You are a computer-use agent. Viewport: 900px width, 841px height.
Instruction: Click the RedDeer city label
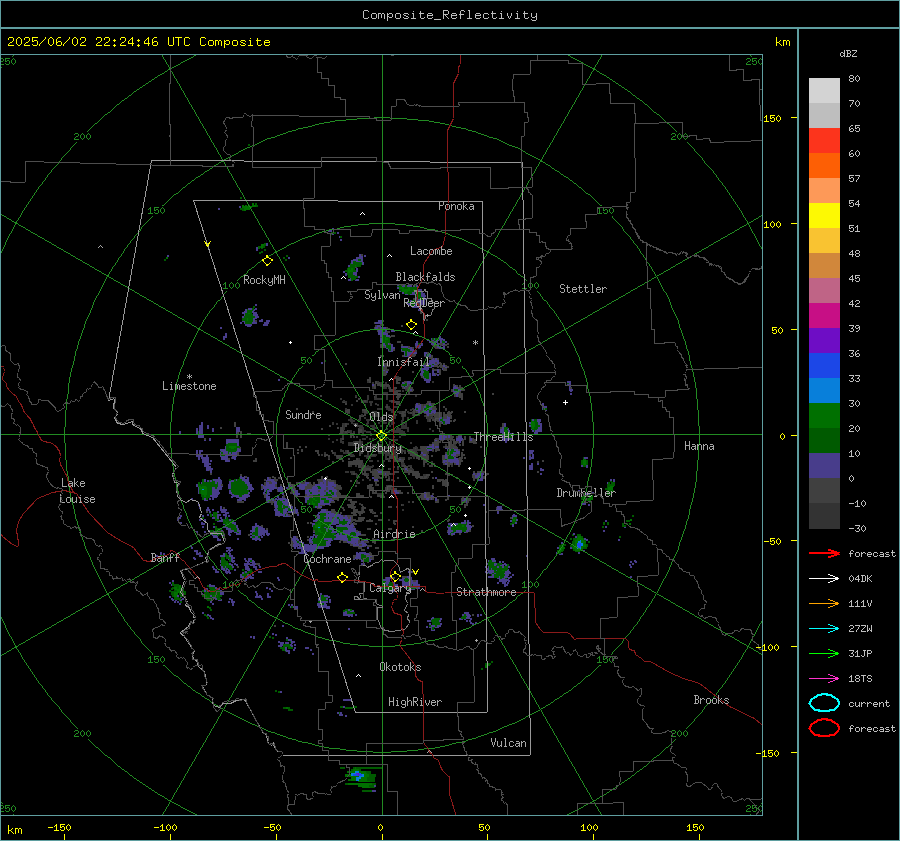[424, 303]
